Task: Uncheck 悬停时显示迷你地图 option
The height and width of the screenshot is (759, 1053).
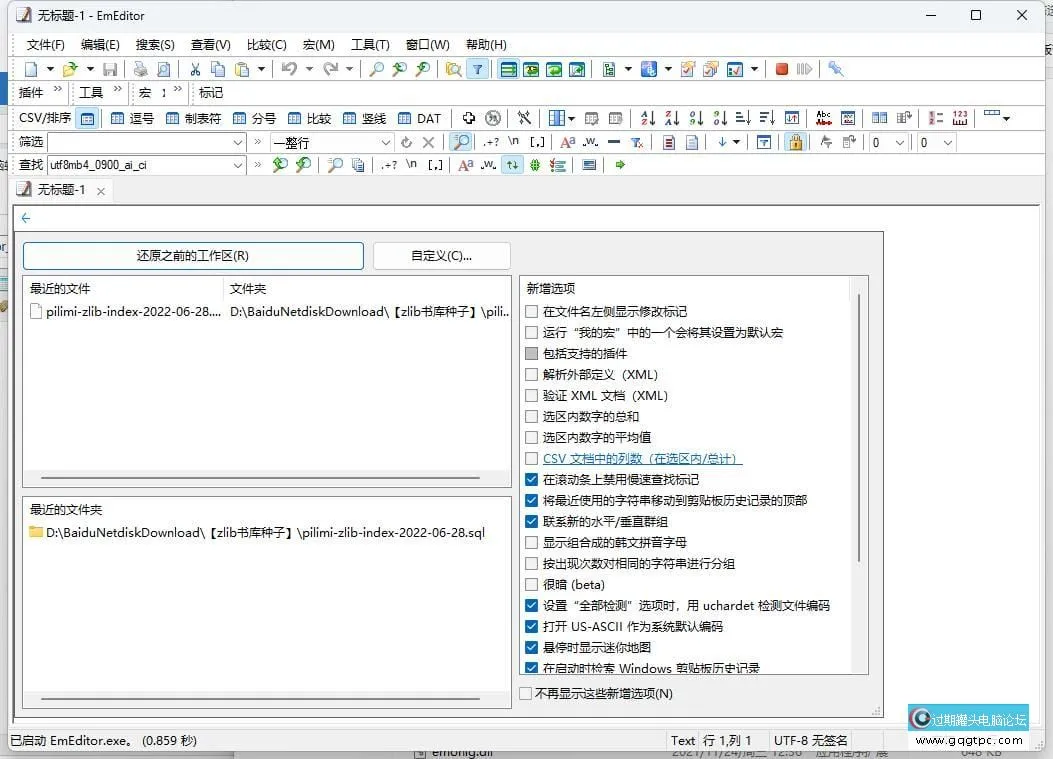Action: click(x=532, y=647)
